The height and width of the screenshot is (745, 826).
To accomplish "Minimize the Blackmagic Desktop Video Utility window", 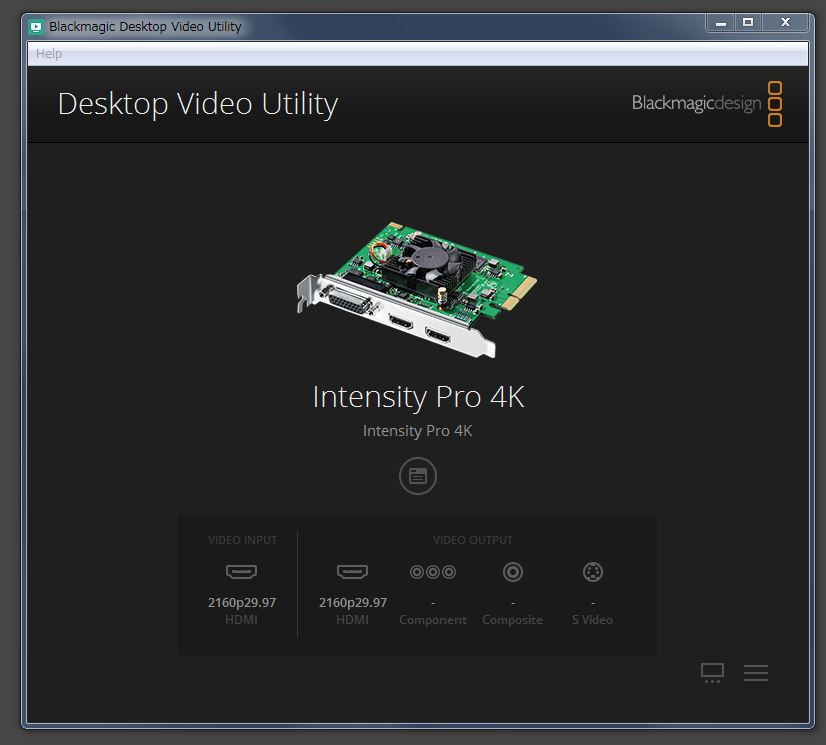I will click(x=721, y=23).
